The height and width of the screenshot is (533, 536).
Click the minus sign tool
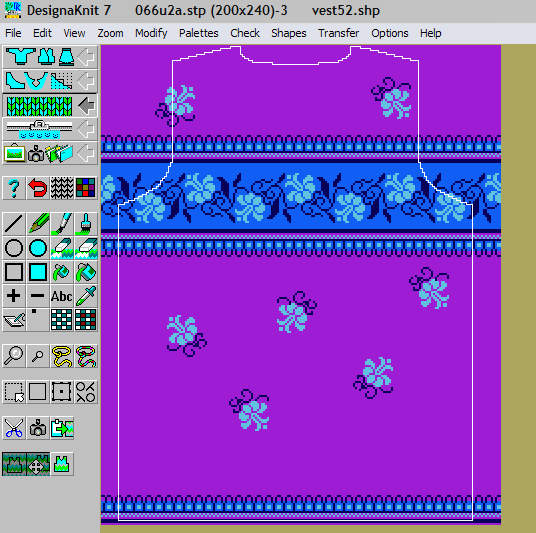click(38, 296)
